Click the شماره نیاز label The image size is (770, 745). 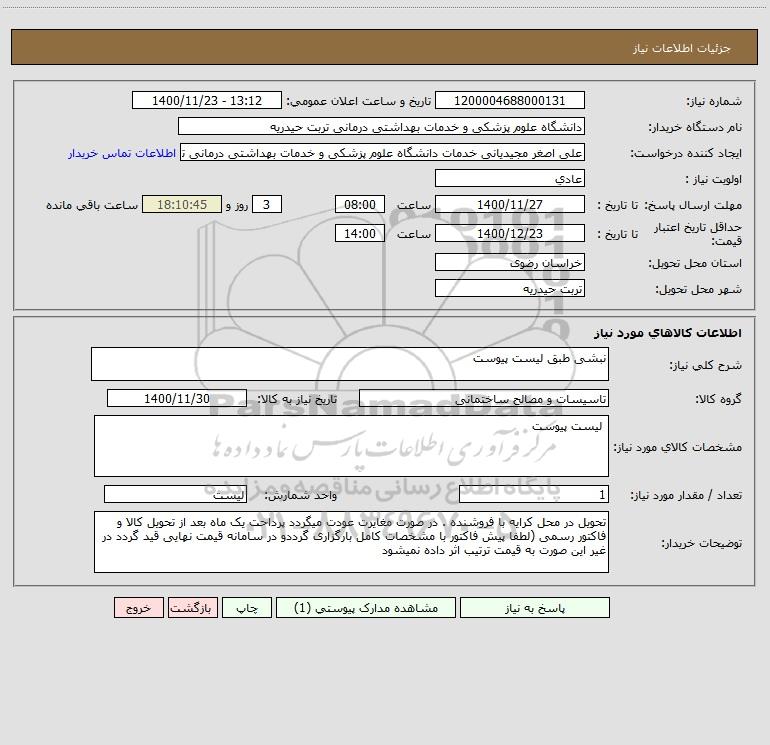click(714, 102)
